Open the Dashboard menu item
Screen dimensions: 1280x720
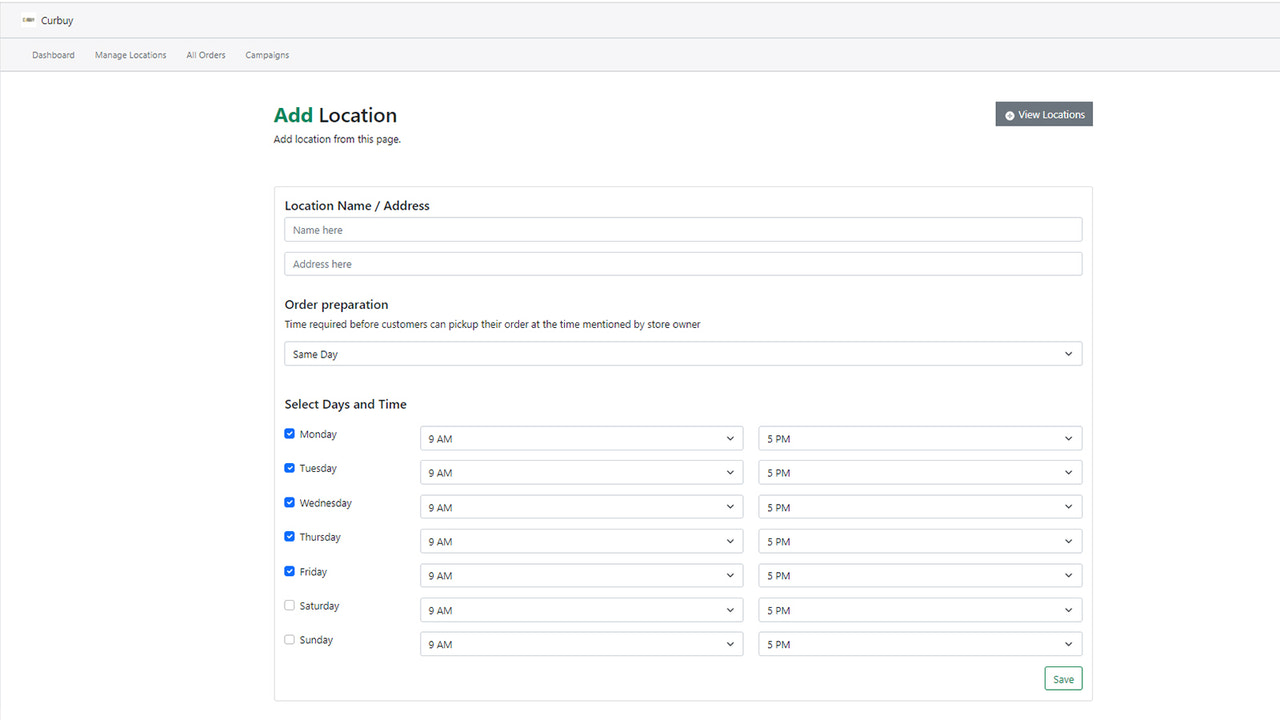coord(53,55)
